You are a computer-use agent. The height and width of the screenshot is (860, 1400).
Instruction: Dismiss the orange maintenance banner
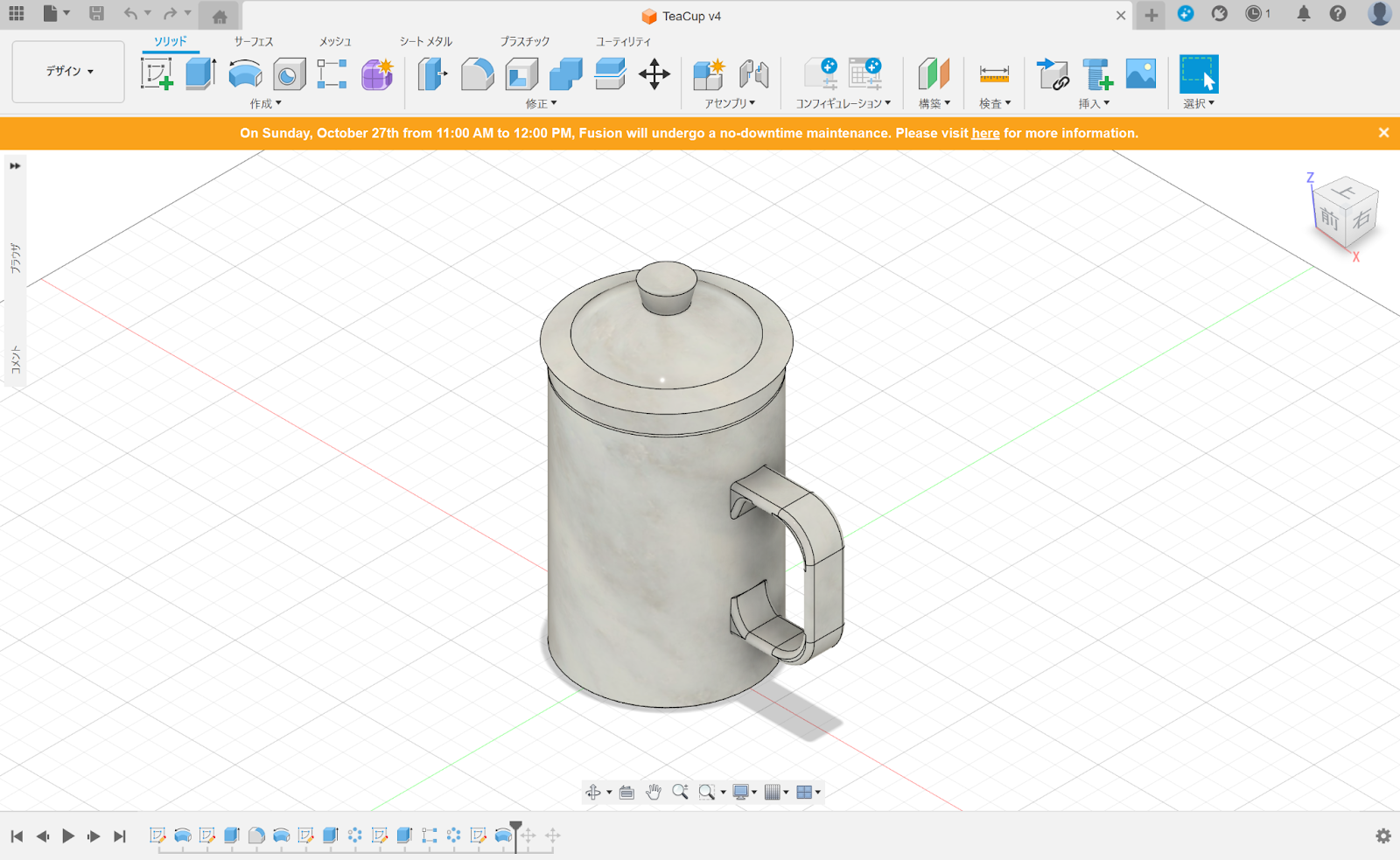(1383, 133)
